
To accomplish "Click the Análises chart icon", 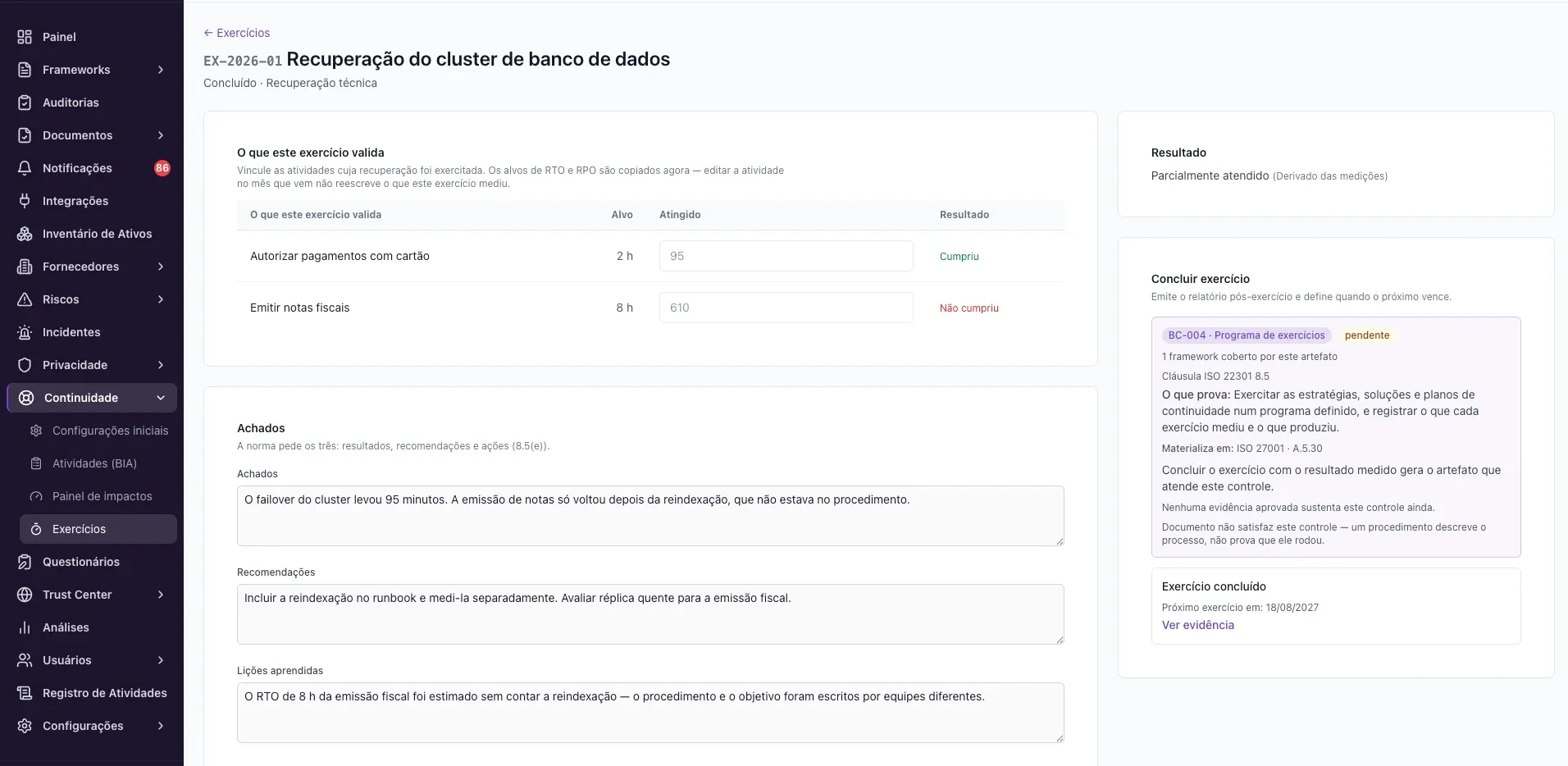I will coord(25,627).
